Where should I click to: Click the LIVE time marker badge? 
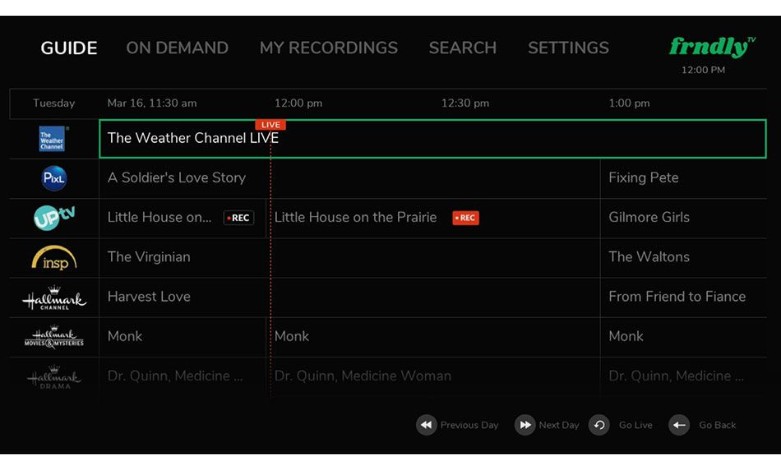270,124
